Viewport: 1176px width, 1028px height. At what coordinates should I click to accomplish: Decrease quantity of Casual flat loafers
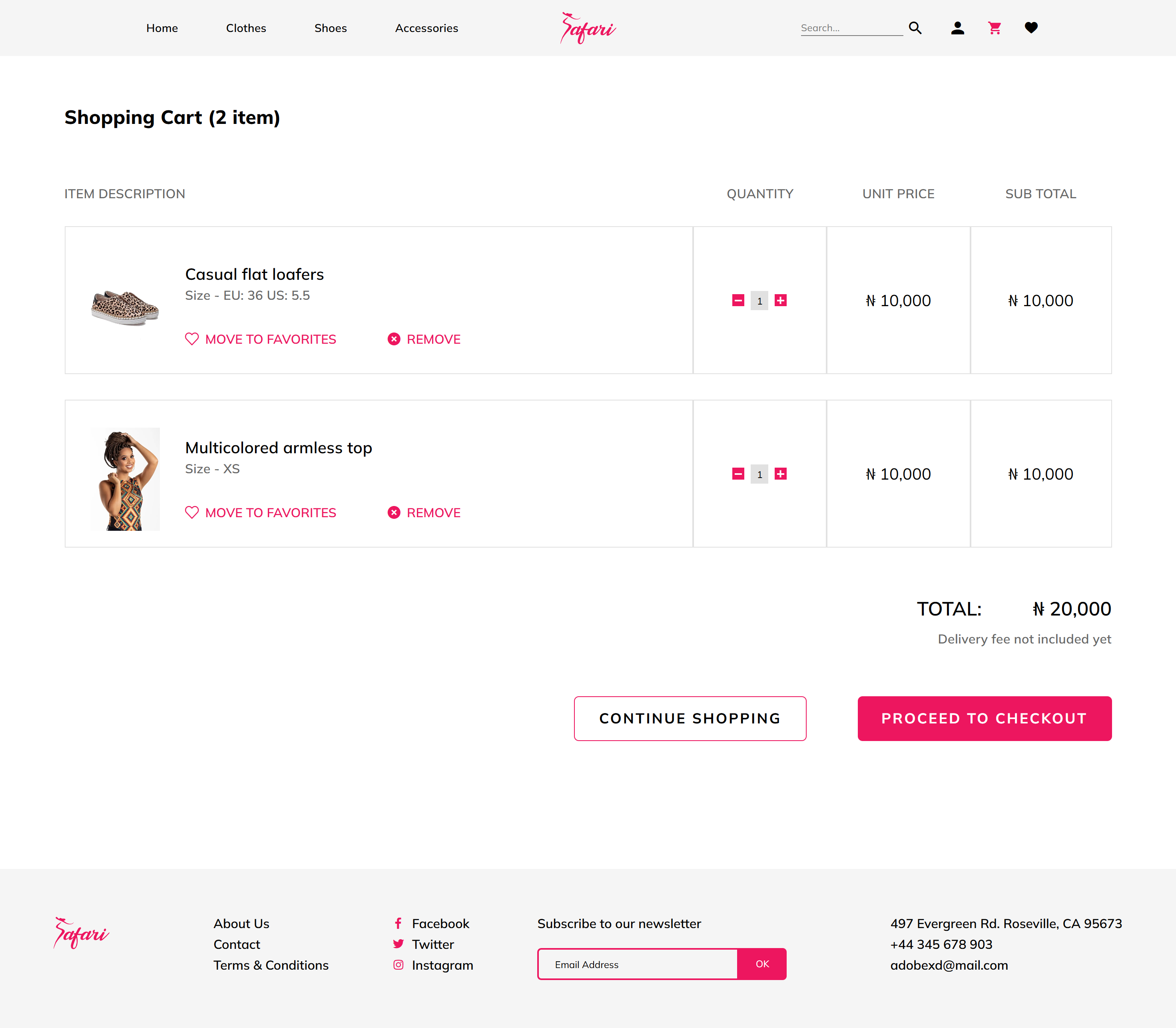tap(738, 301)
